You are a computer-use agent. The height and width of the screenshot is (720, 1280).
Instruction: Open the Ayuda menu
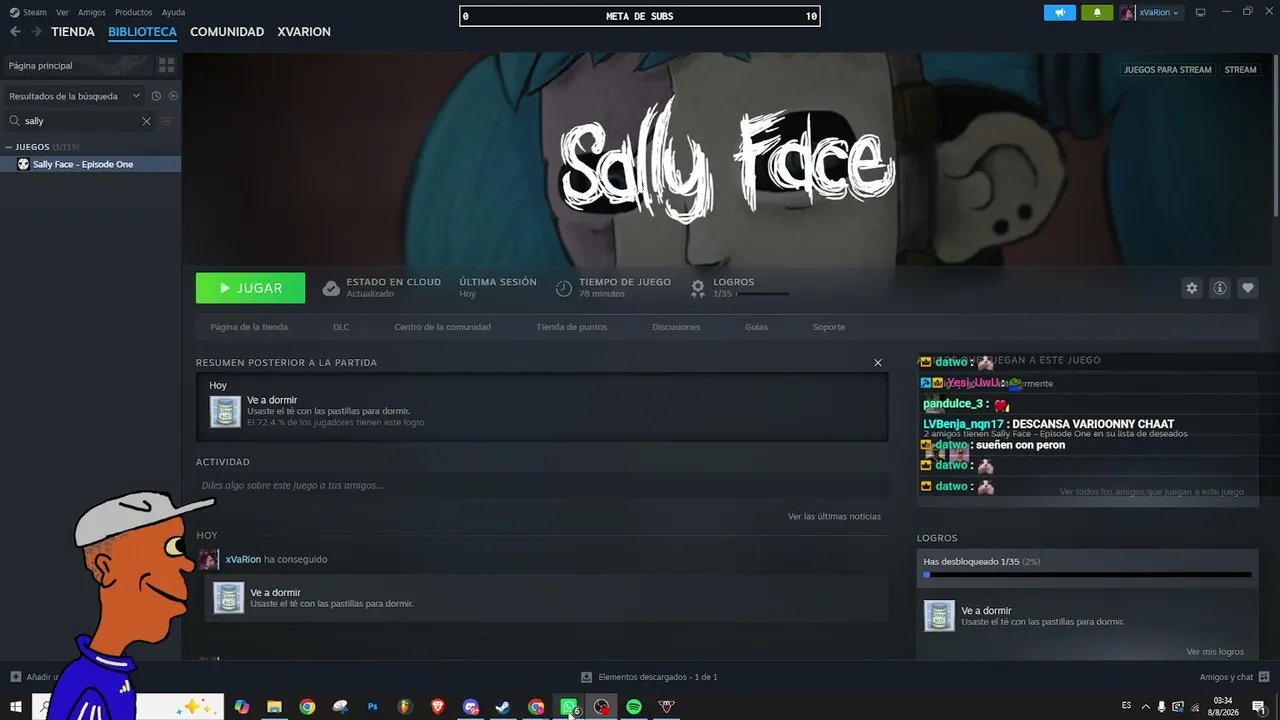click(174, 13)
